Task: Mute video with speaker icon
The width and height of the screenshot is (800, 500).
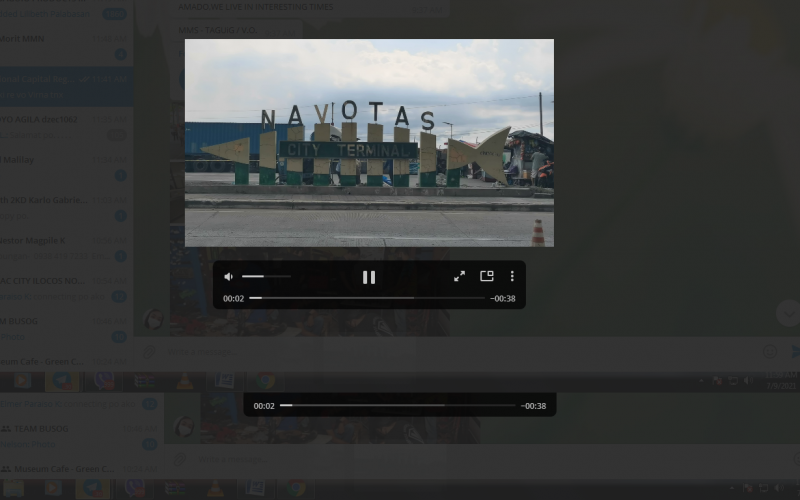Action: click(x=229, y=276)
